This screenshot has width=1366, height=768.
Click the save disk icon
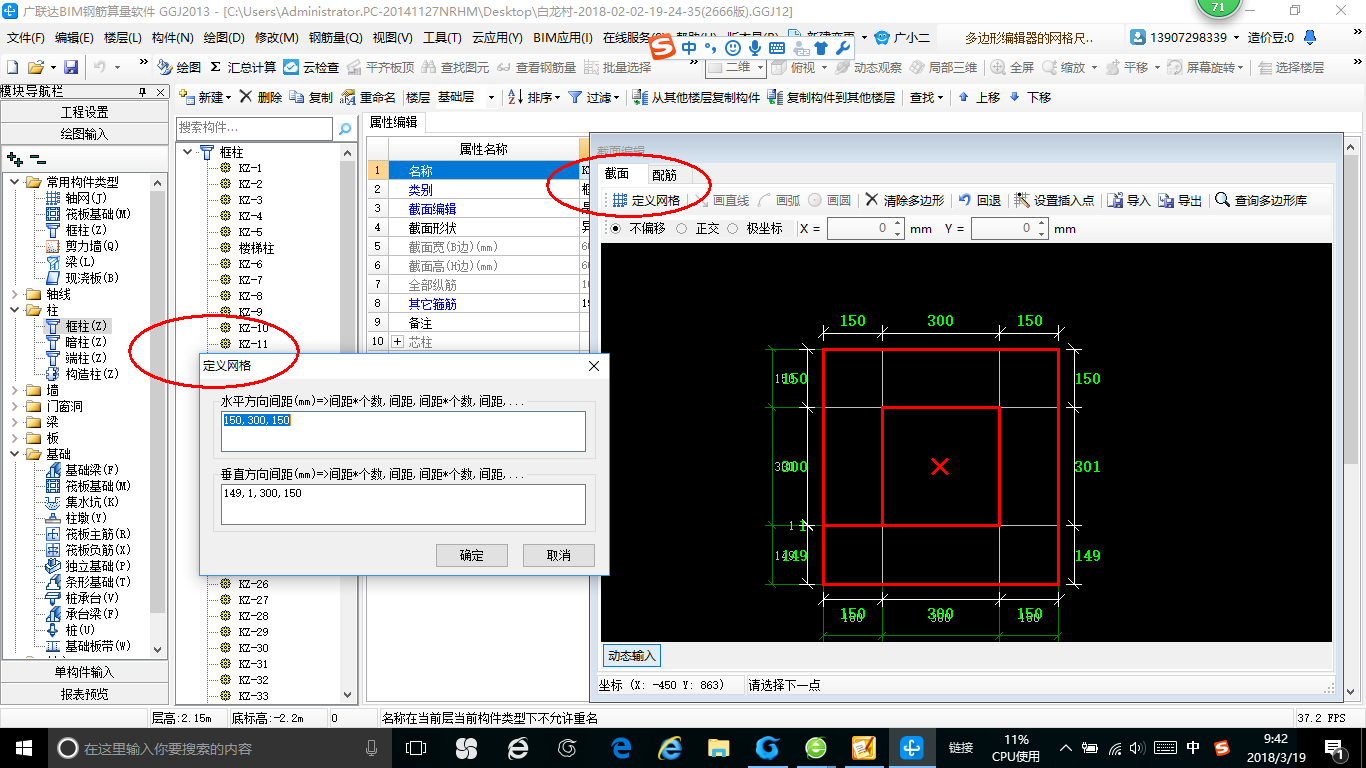click(71, 67)
